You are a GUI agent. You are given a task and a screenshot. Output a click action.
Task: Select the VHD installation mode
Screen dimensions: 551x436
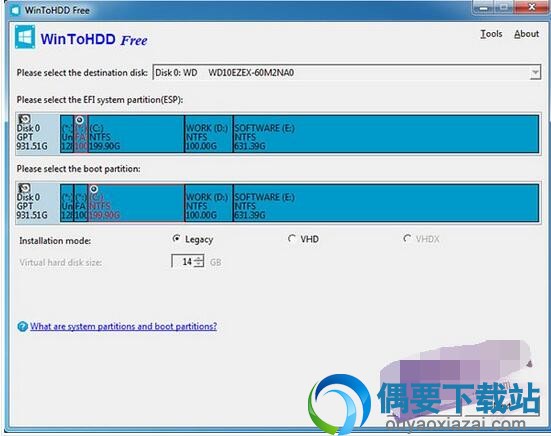(303, 239)
